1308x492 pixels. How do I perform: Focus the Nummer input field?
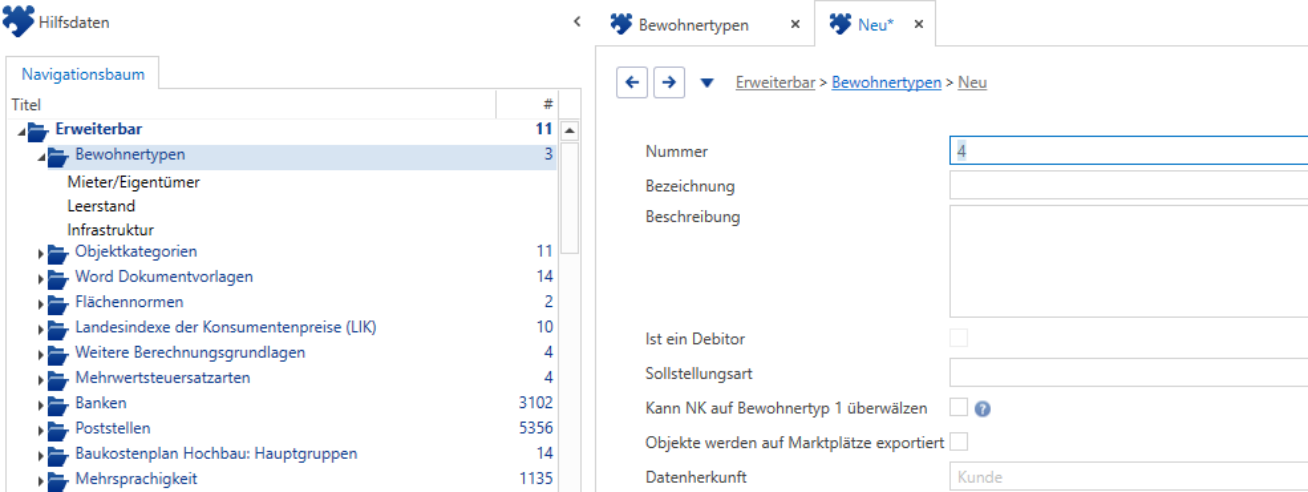tap(1128, 151)
